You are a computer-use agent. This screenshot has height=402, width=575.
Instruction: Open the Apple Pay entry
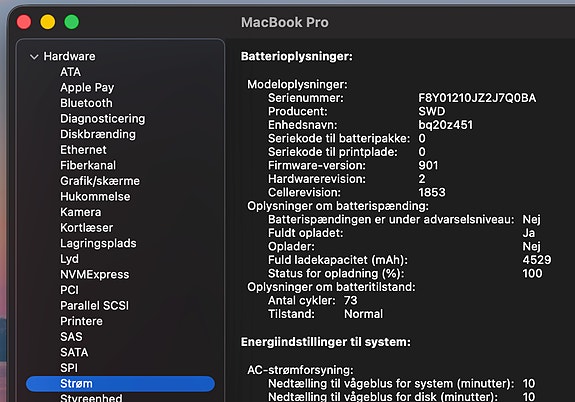click(87, 88)
